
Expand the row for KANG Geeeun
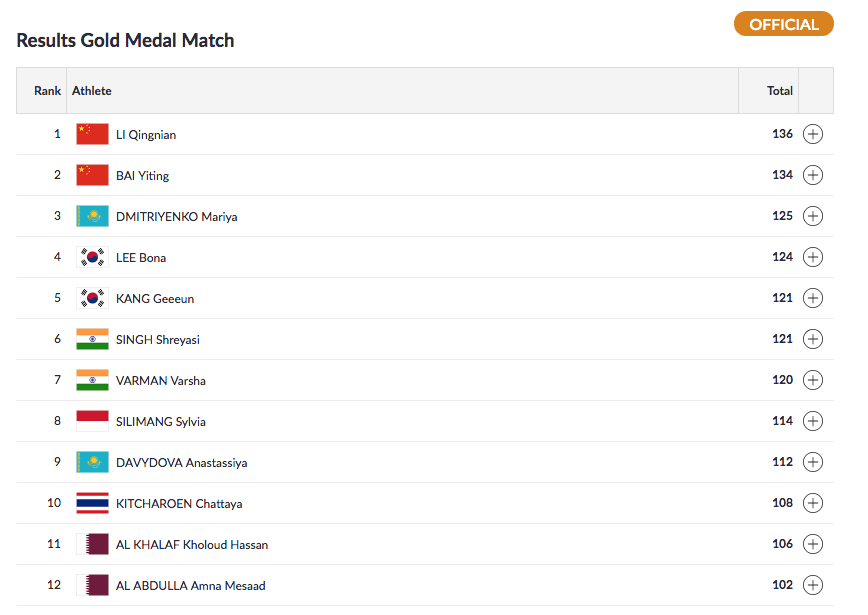(x=813, y=299)
